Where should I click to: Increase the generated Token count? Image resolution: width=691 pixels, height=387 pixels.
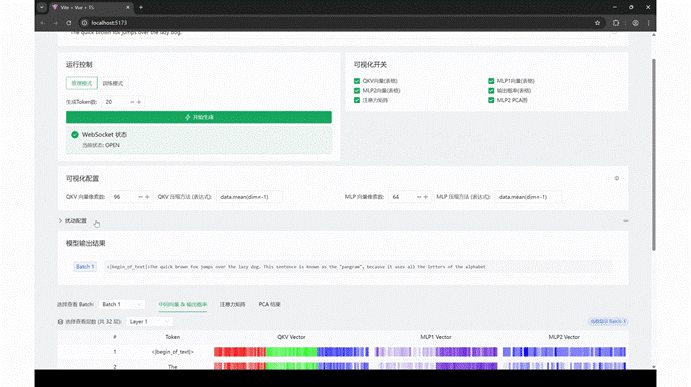[139, 102]
